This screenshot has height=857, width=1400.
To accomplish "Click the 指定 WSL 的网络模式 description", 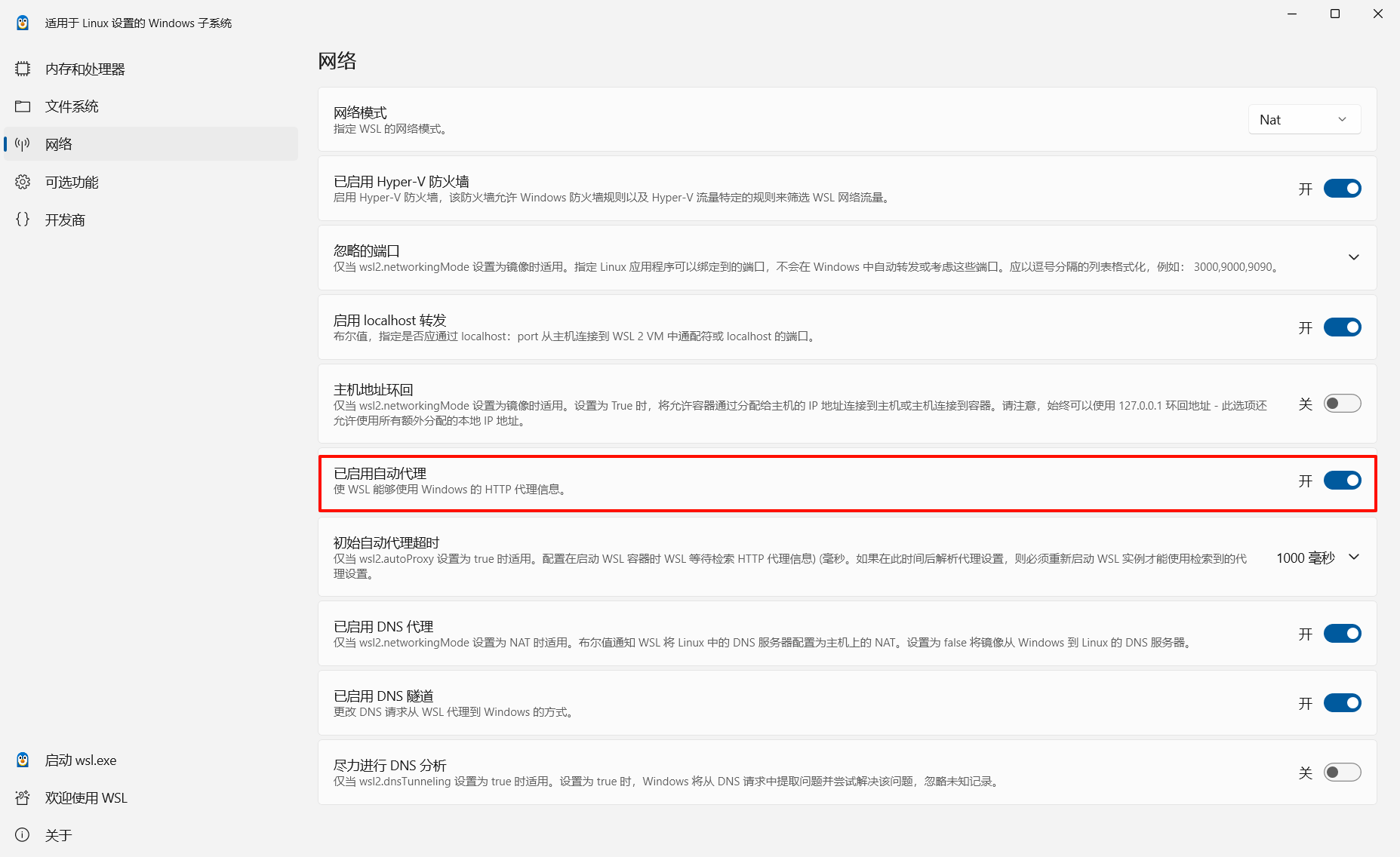I will (x=391, y=129).
